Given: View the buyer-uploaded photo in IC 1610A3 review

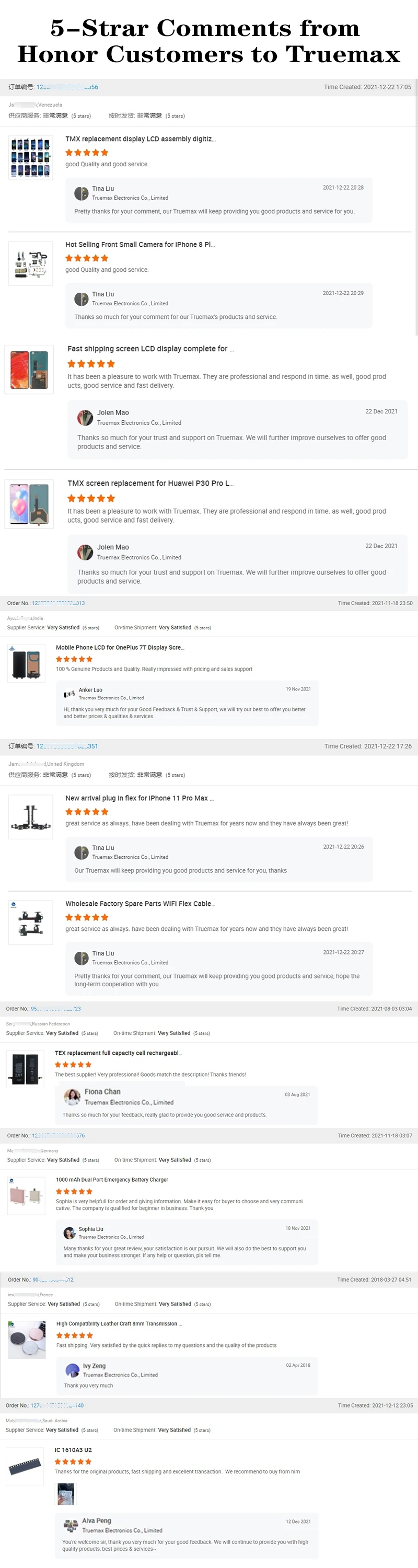Looking at the screenshot, I should 65,1494.
